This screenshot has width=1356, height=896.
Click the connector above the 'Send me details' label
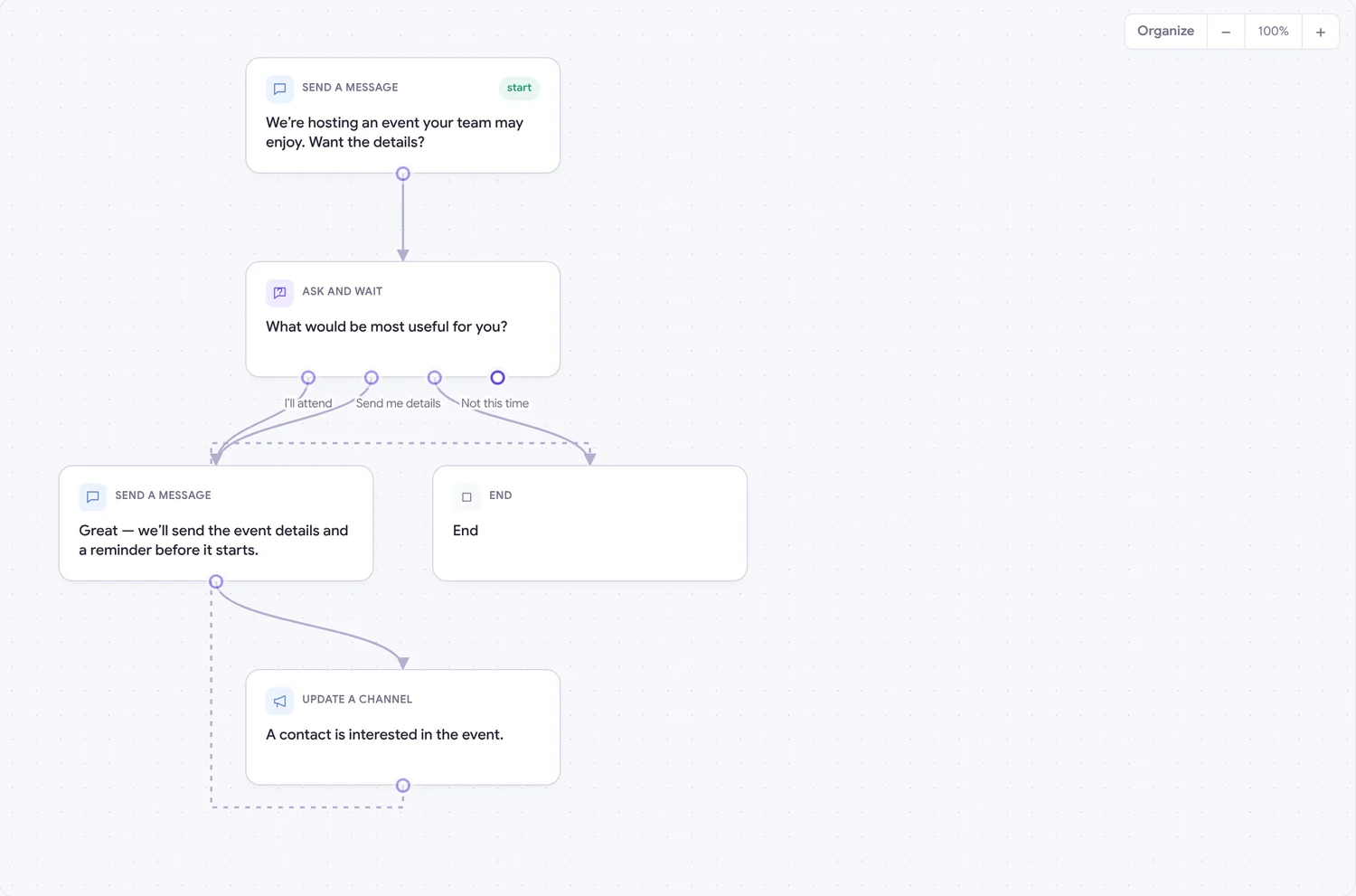coord(372,378)
